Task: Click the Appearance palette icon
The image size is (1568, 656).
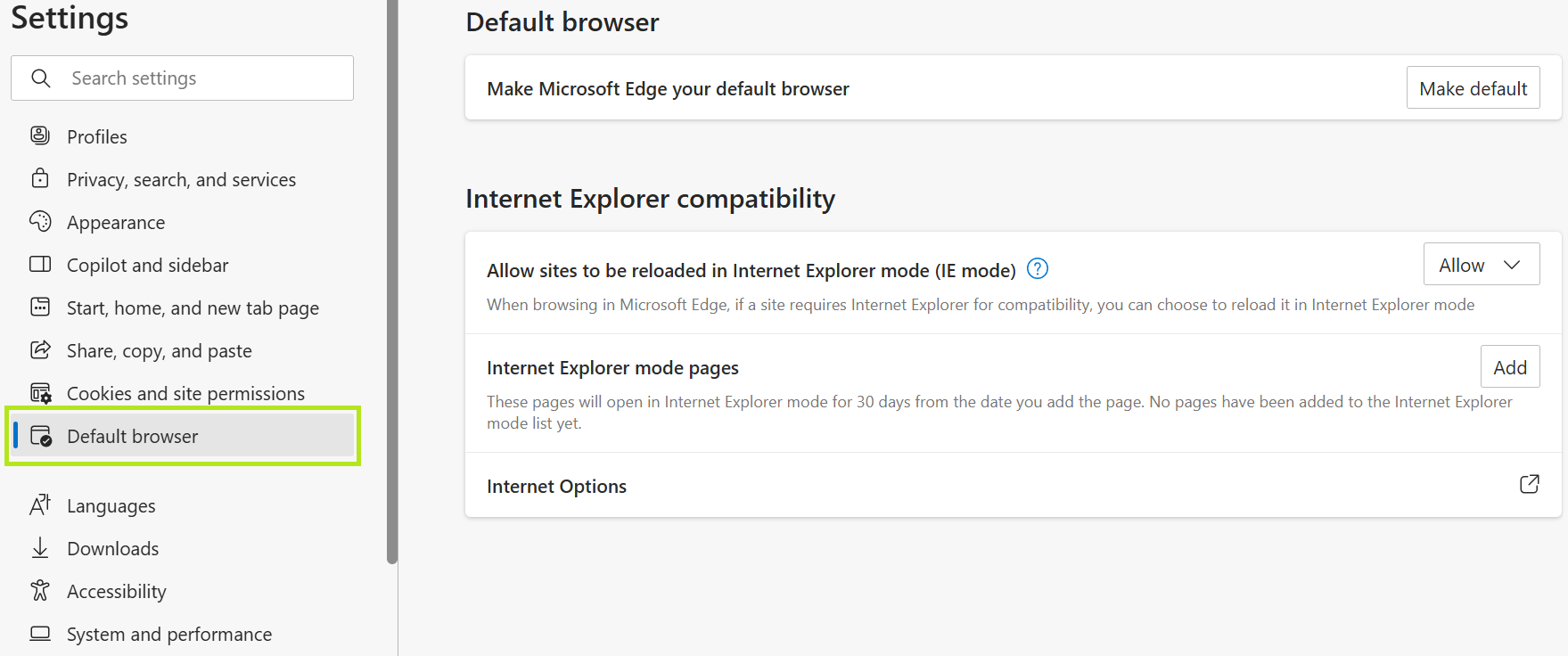Action: click(40, 221)
